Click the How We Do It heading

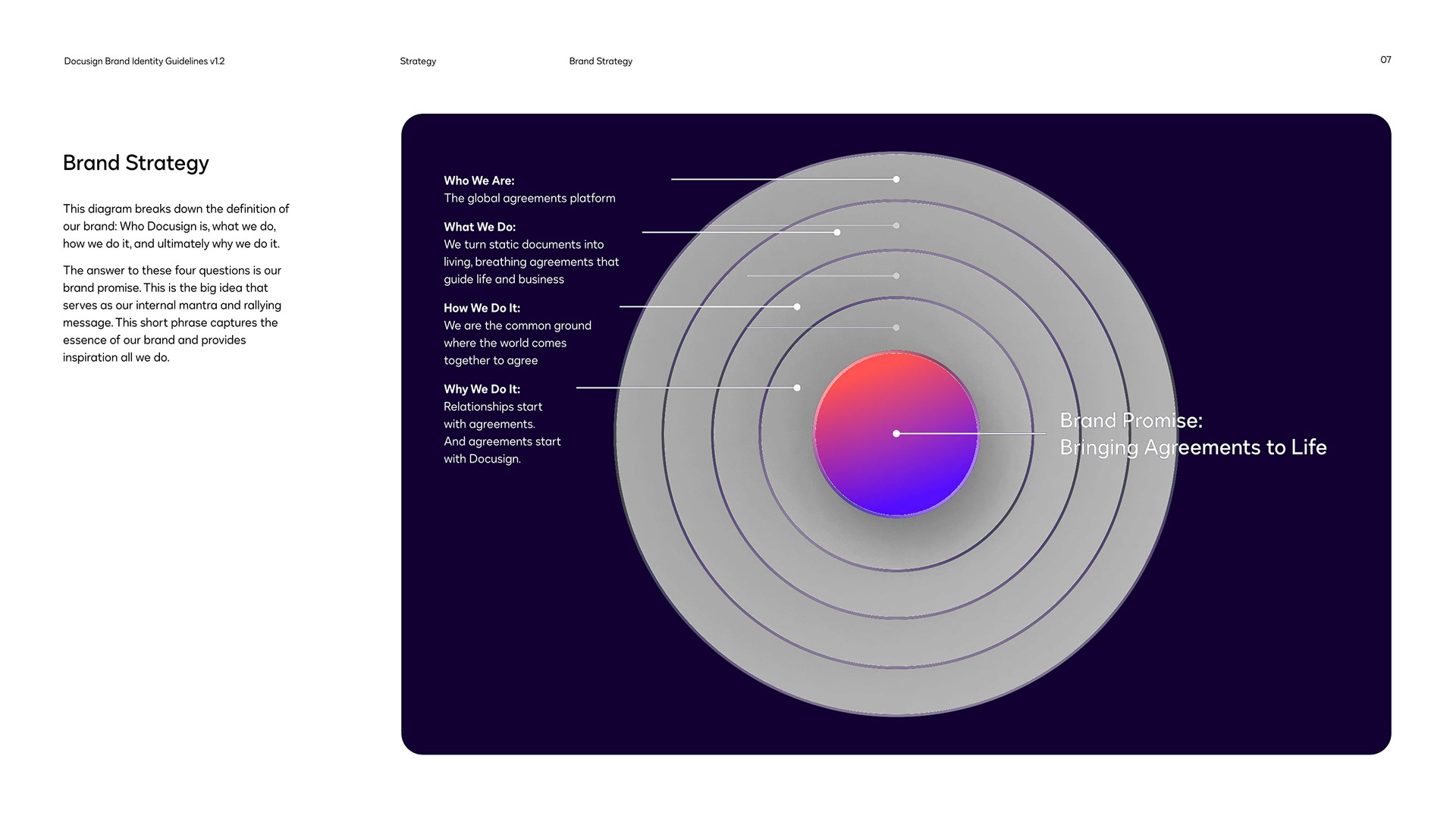point(482,308)
